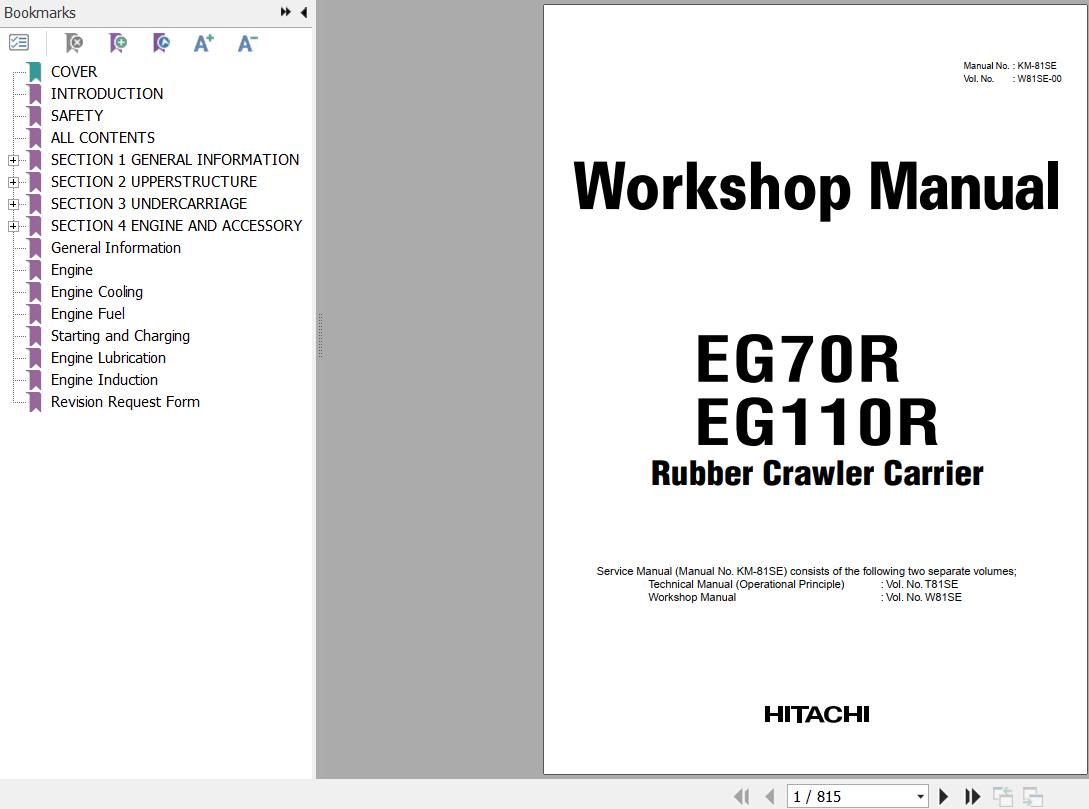Expand SECTION 2 UPPERSTRUCTURE bookmark
The height and width of the screenshot is (809, 1089).
(x=13, y=182)
